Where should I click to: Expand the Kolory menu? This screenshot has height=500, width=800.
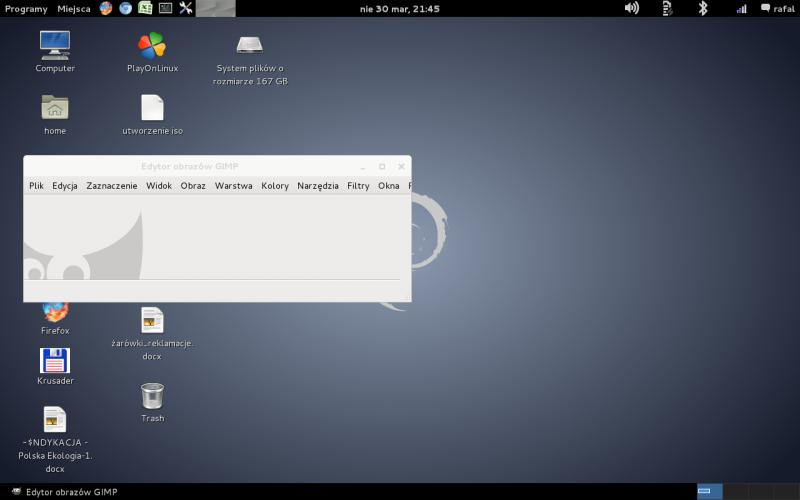pyautogui.click(x=275, y=186)
